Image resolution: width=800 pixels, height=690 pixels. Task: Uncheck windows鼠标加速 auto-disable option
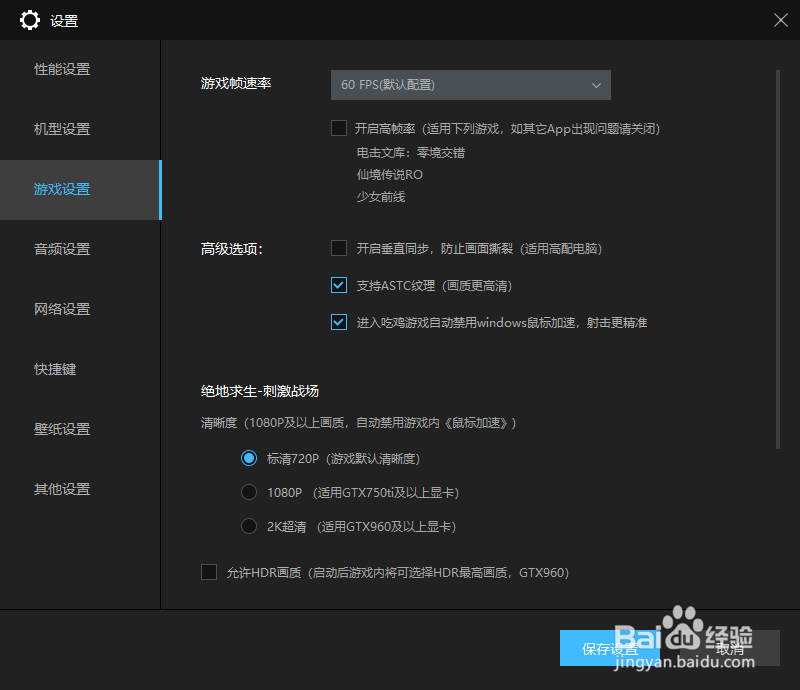click(339, 322)
